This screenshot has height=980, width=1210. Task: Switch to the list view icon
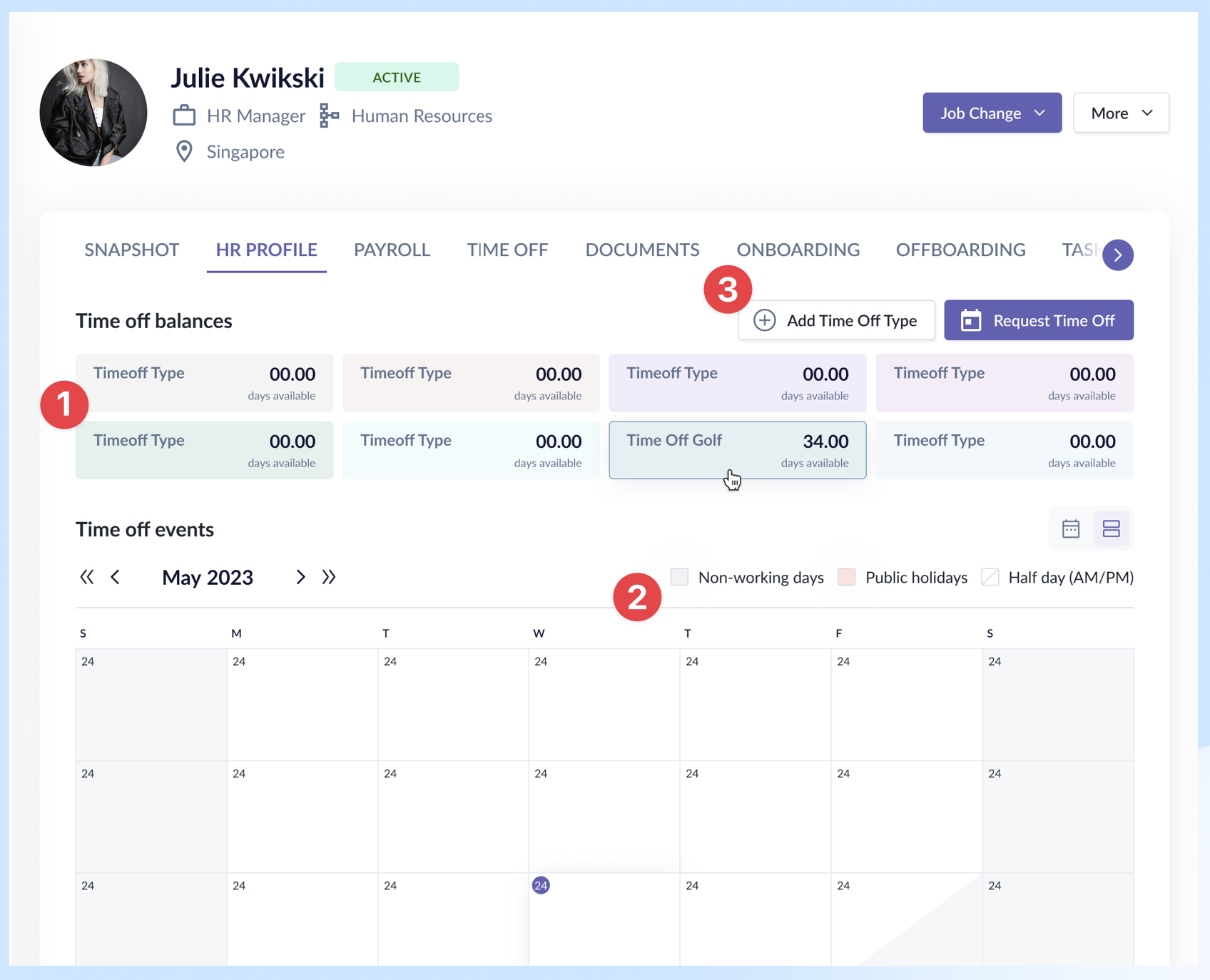click(1111, 529)
